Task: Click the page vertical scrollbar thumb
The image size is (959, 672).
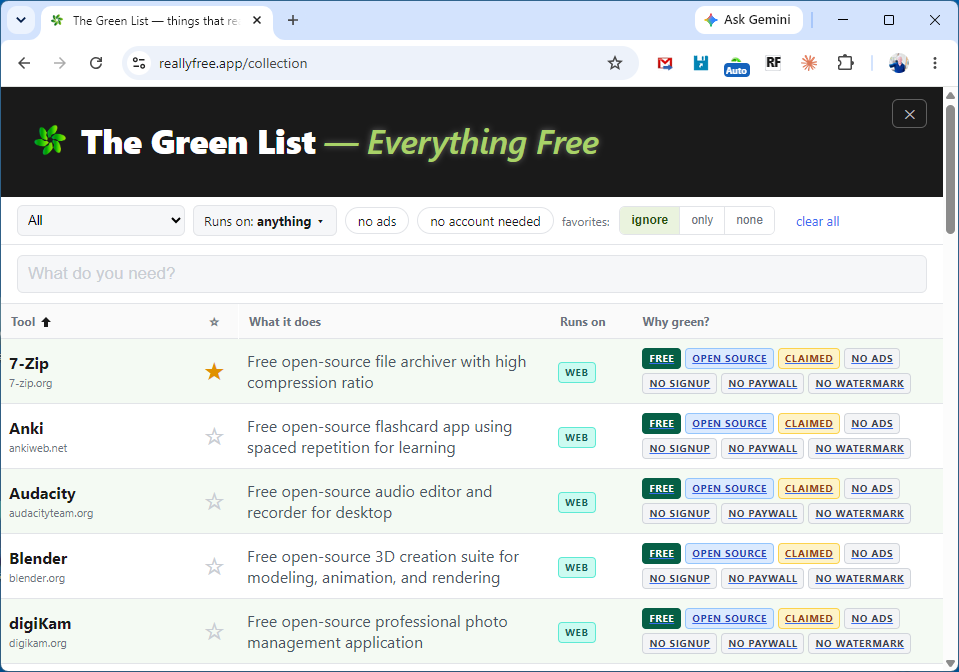Action: pos(950,169)
